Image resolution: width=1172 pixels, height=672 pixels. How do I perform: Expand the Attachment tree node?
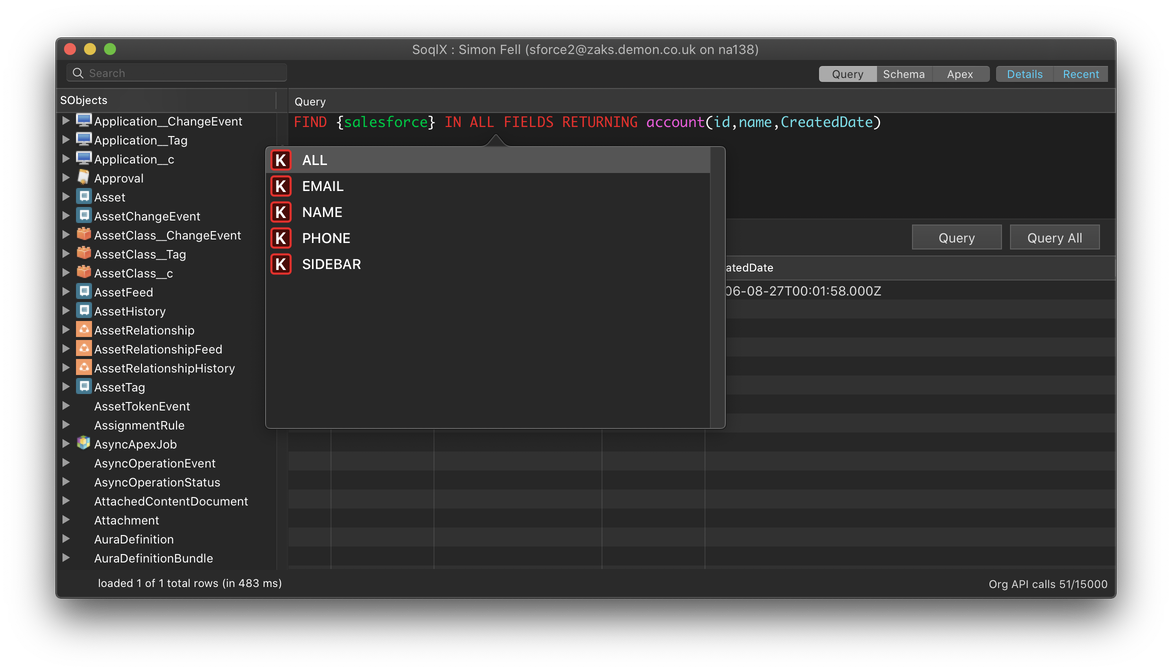66,520
